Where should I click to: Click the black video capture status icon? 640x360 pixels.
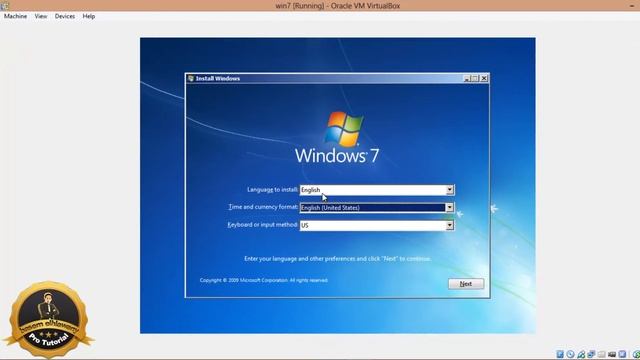(x=612, y=354)
